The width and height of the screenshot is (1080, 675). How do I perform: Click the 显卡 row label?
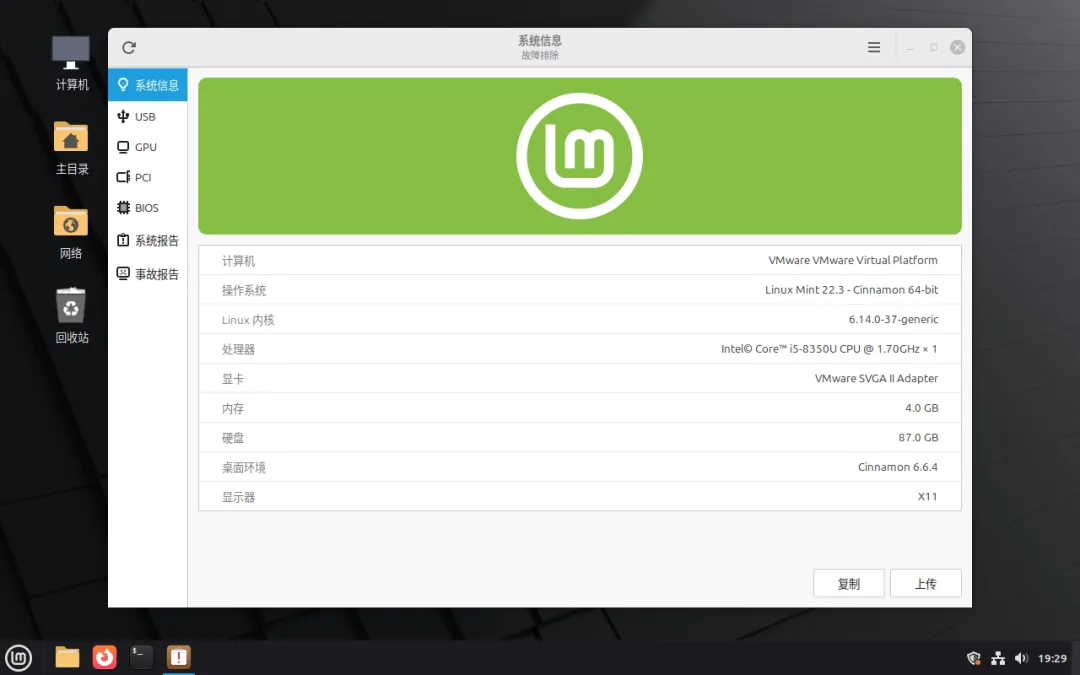click(233, 380)
